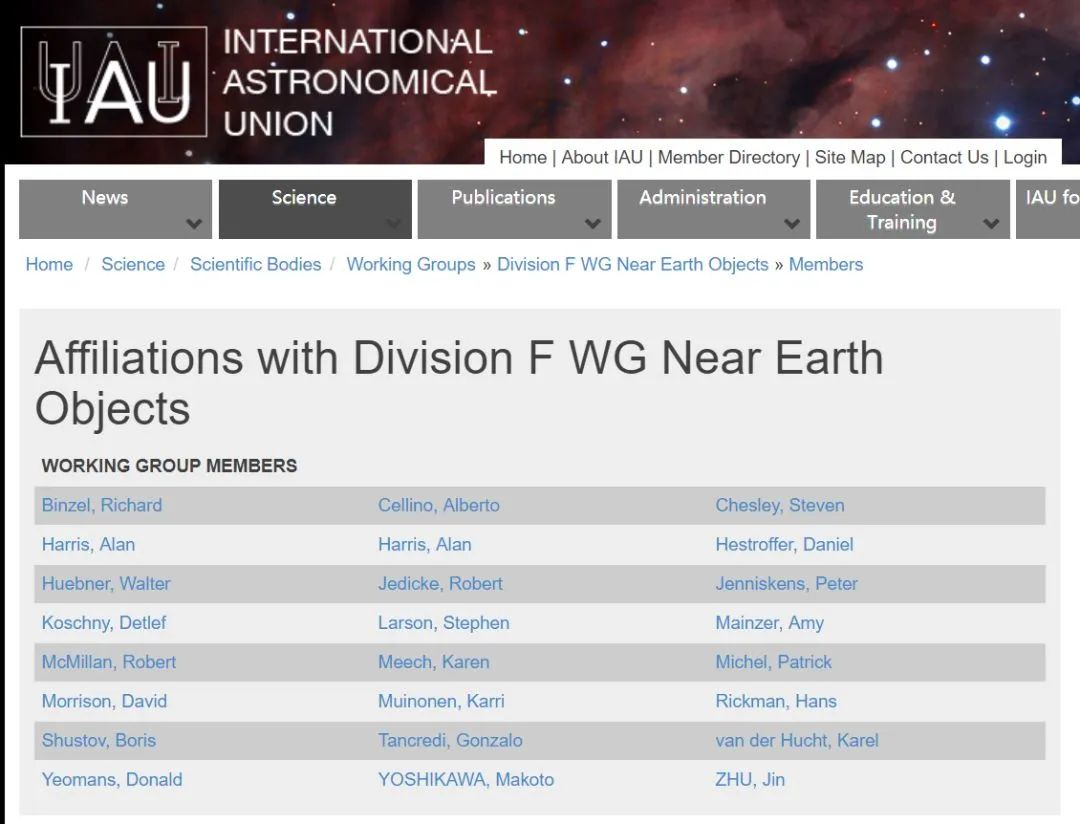Open member Hestroffer, Daniel
Image resolution: width=1080 pixels, height=824 pixels.
point(784,544)
